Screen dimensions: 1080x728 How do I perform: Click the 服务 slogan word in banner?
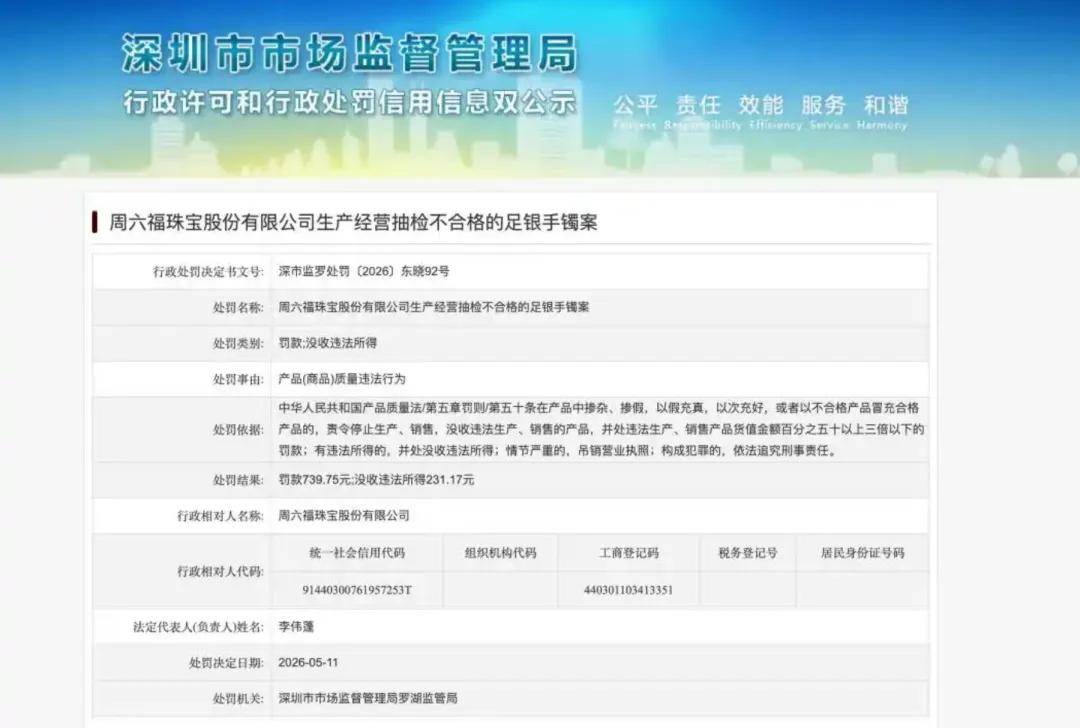click(x=823, y=105)
